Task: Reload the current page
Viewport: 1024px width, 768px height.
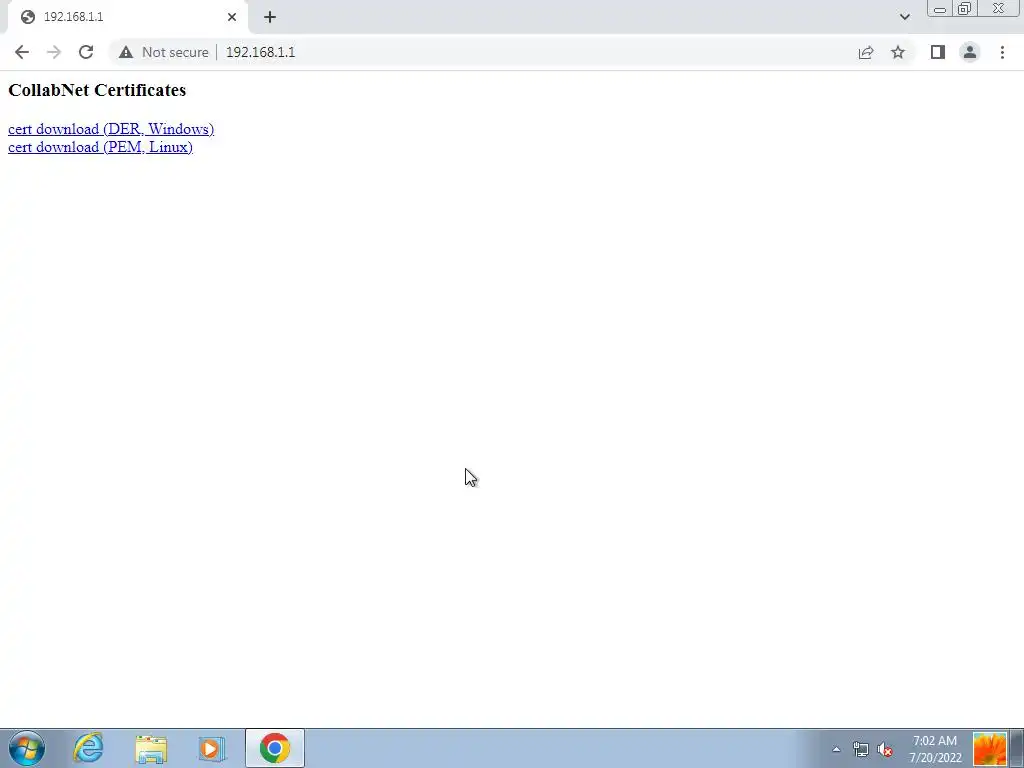Action: (x=86, y=52)
